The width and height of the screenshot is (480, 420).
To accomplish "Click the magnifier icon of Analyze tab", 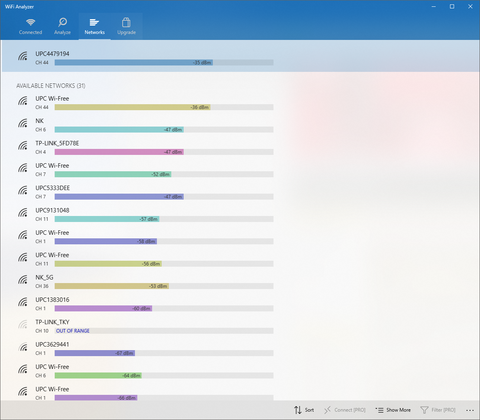I will tap(62, 22).
